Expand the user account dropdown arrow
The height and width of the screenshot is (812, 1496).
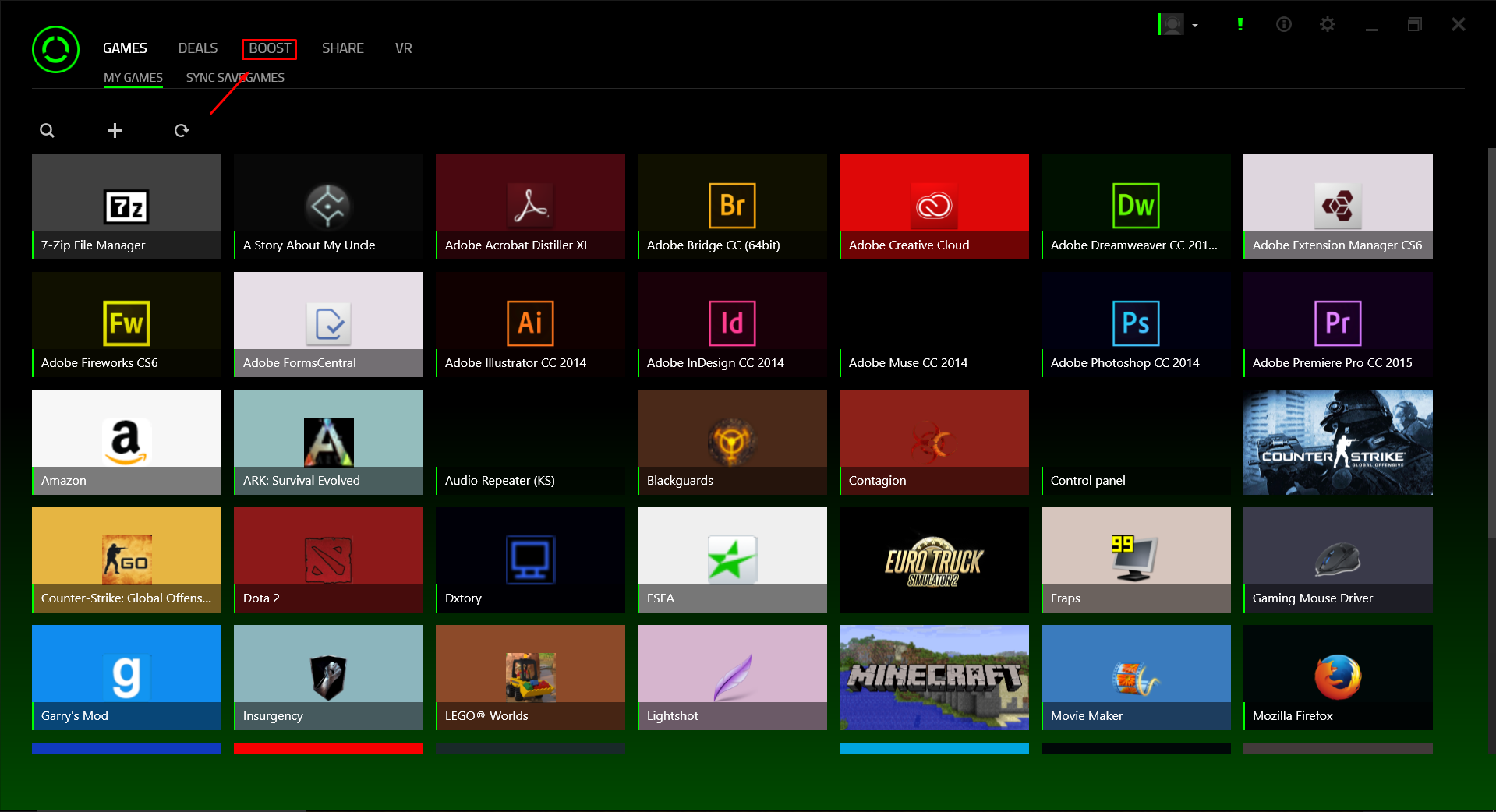coord(1195,26)
